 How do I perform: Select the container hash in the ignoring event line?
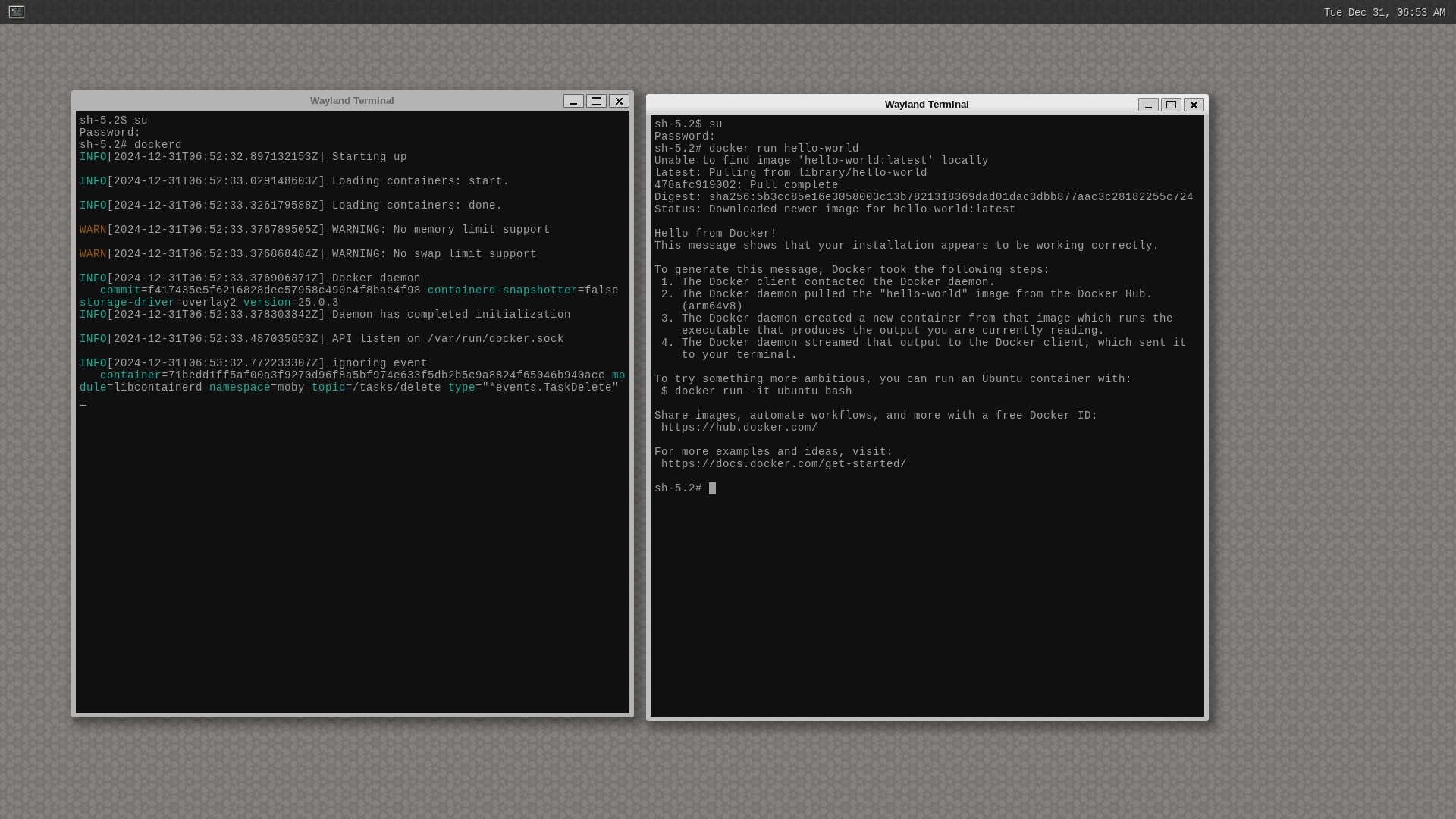click(x=383, y=375)
